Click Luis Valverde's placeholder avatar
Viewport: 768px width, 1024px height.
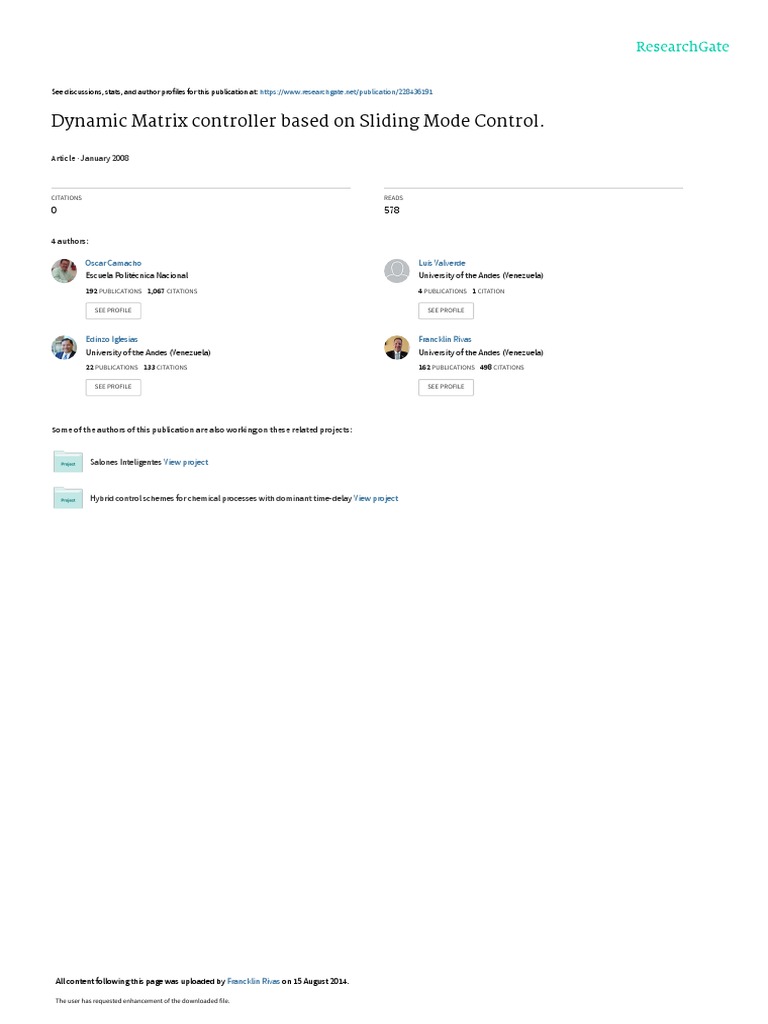pos(396,270)
